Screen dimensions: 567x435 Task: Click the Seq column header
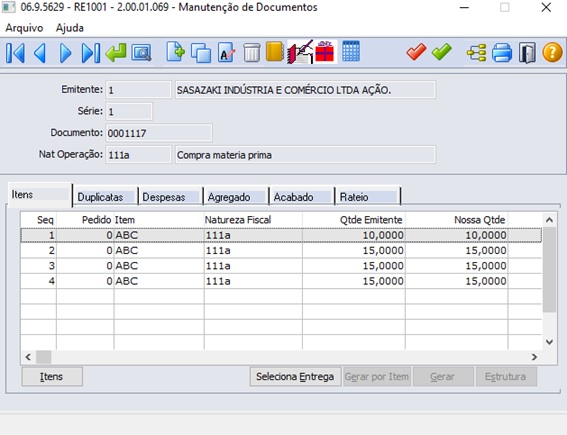coord(39,220)
